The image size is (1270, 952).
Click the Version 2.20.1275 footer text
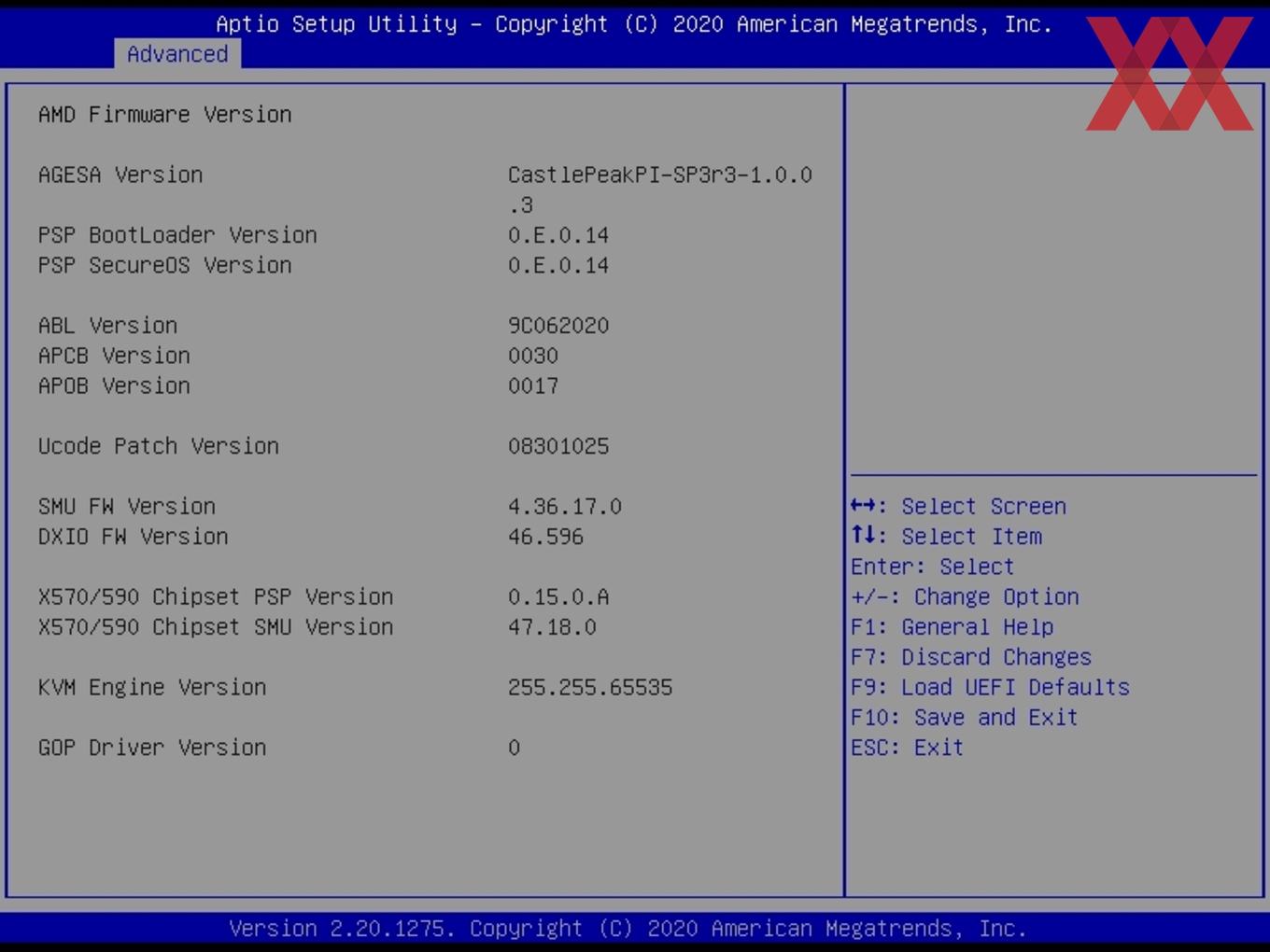point(628,929)
